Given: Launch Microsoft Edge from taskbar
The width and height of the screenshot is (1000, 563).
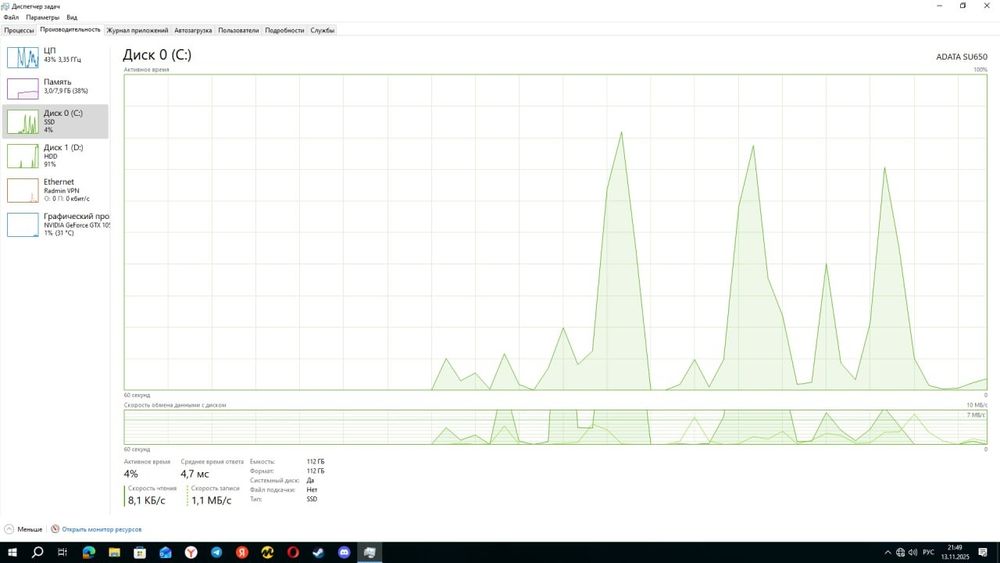Looking at the screenshot, I should (x=89, y=553).
